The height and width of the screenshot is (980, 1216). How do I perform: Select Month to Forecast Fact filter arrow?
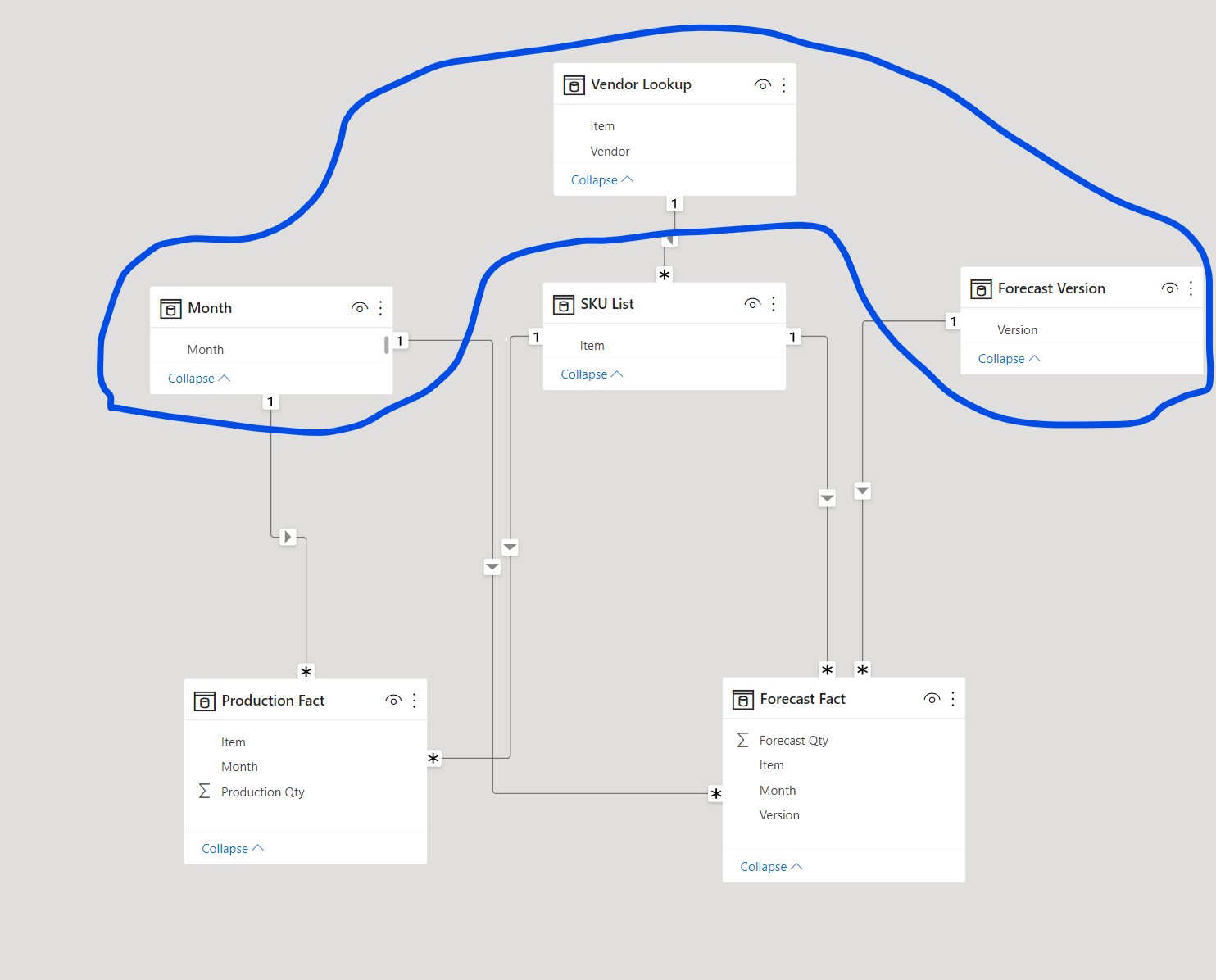(x=492, y=566)
